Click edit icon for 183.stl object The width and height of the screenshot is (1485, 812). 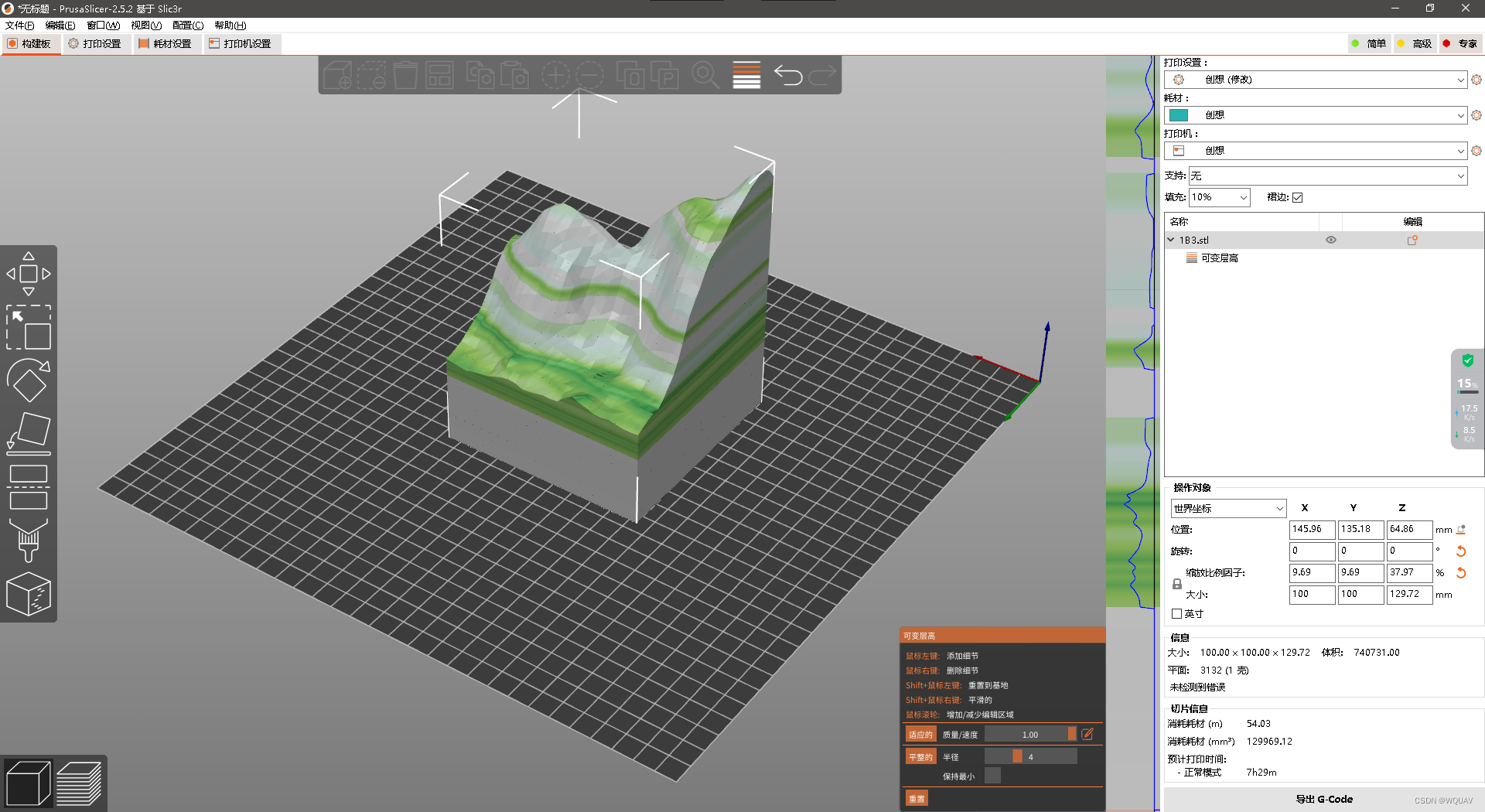pos(1412,240)
